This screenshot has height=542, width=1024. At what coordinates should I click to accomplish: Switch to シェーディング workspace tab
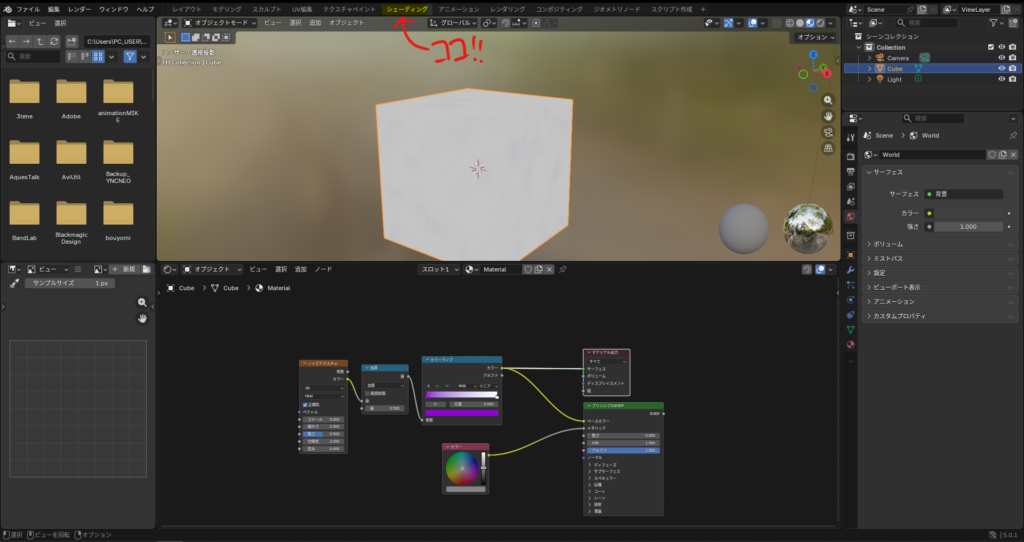click(406, 9)
